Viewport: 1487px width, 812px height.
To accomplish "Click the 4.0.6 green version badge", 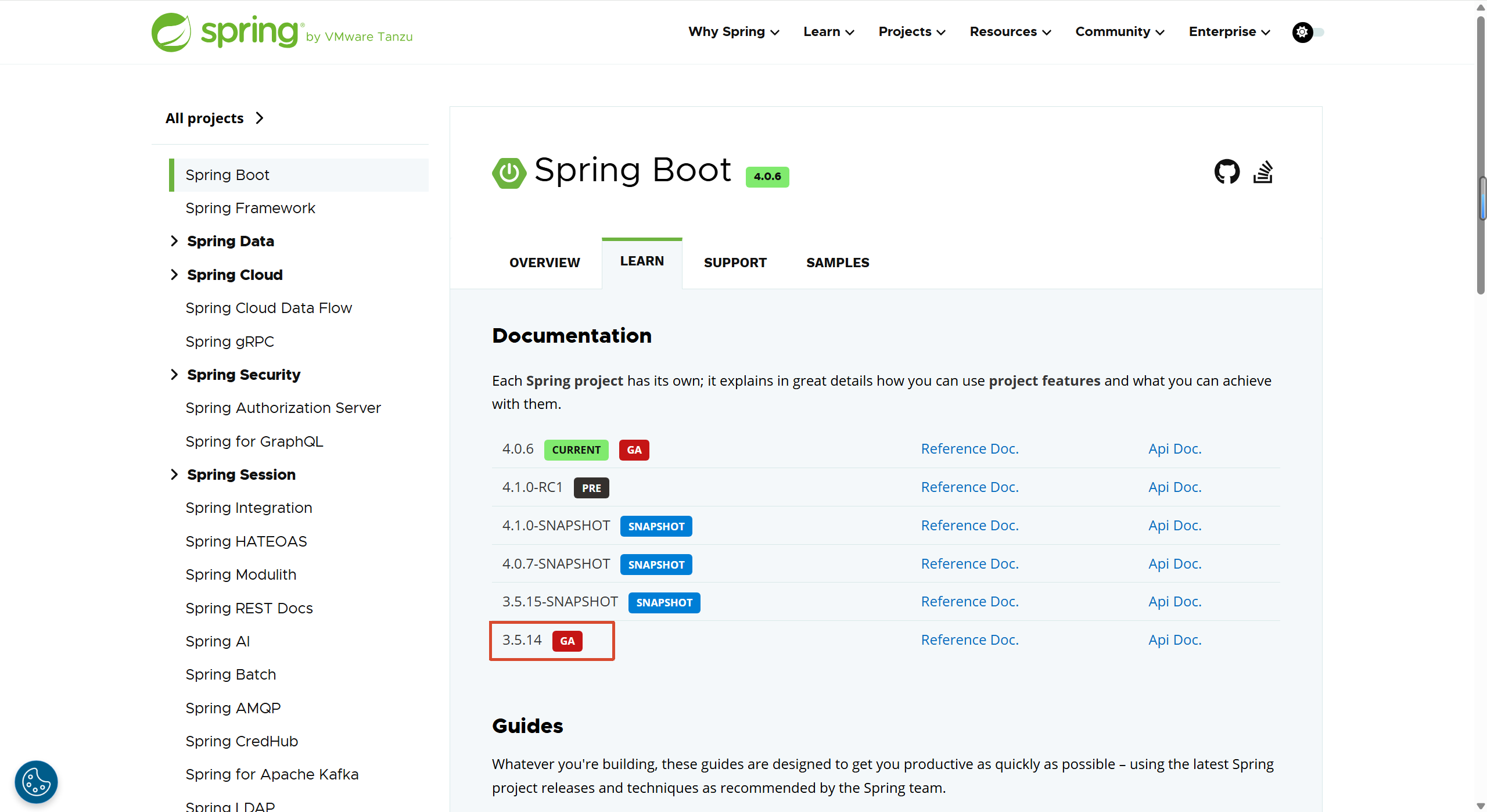I will [767, 177].
